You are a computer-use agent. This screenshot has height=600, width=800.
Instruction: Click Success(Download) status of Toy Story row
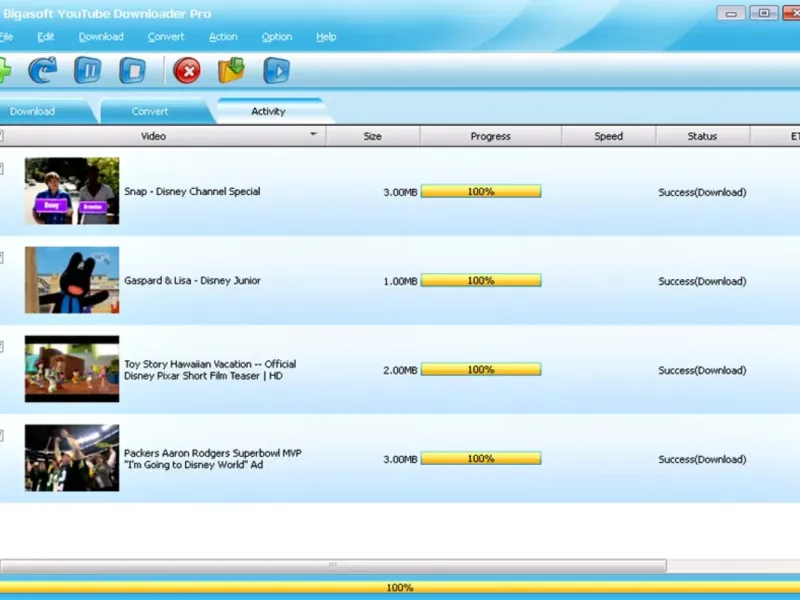click(x=702, y=370)
